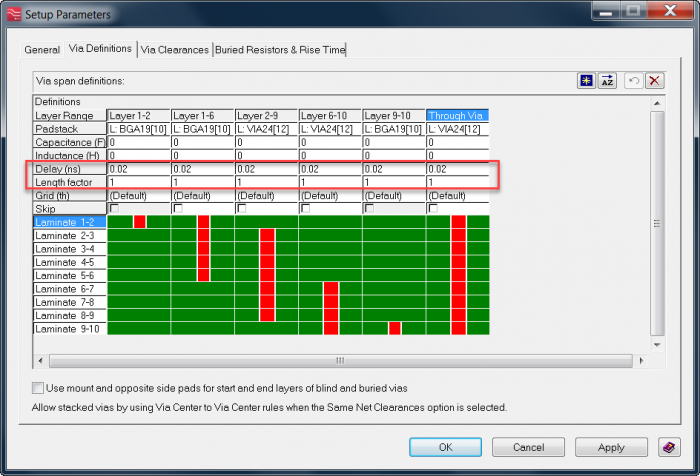Open Buried Resistors & Rise Time tab

coord(280,50)
